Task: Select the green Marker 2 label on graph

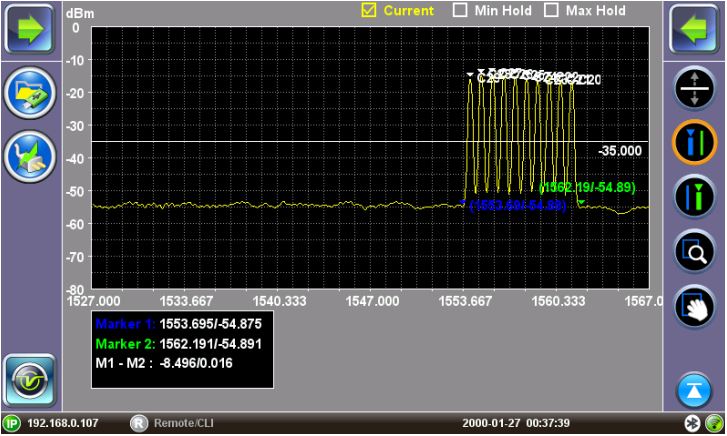Action: coord(587,187)
